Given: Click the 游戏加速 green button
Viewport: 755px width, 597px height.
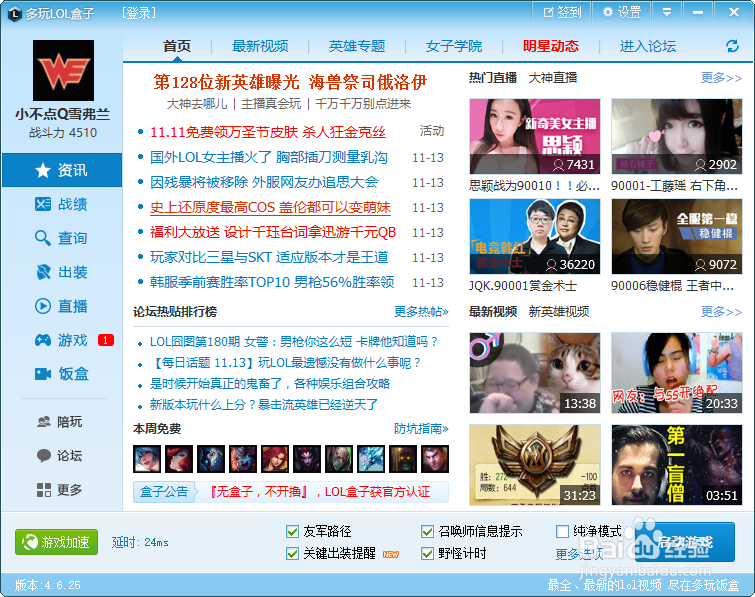Looking at the screenshot, I should 56,542.
